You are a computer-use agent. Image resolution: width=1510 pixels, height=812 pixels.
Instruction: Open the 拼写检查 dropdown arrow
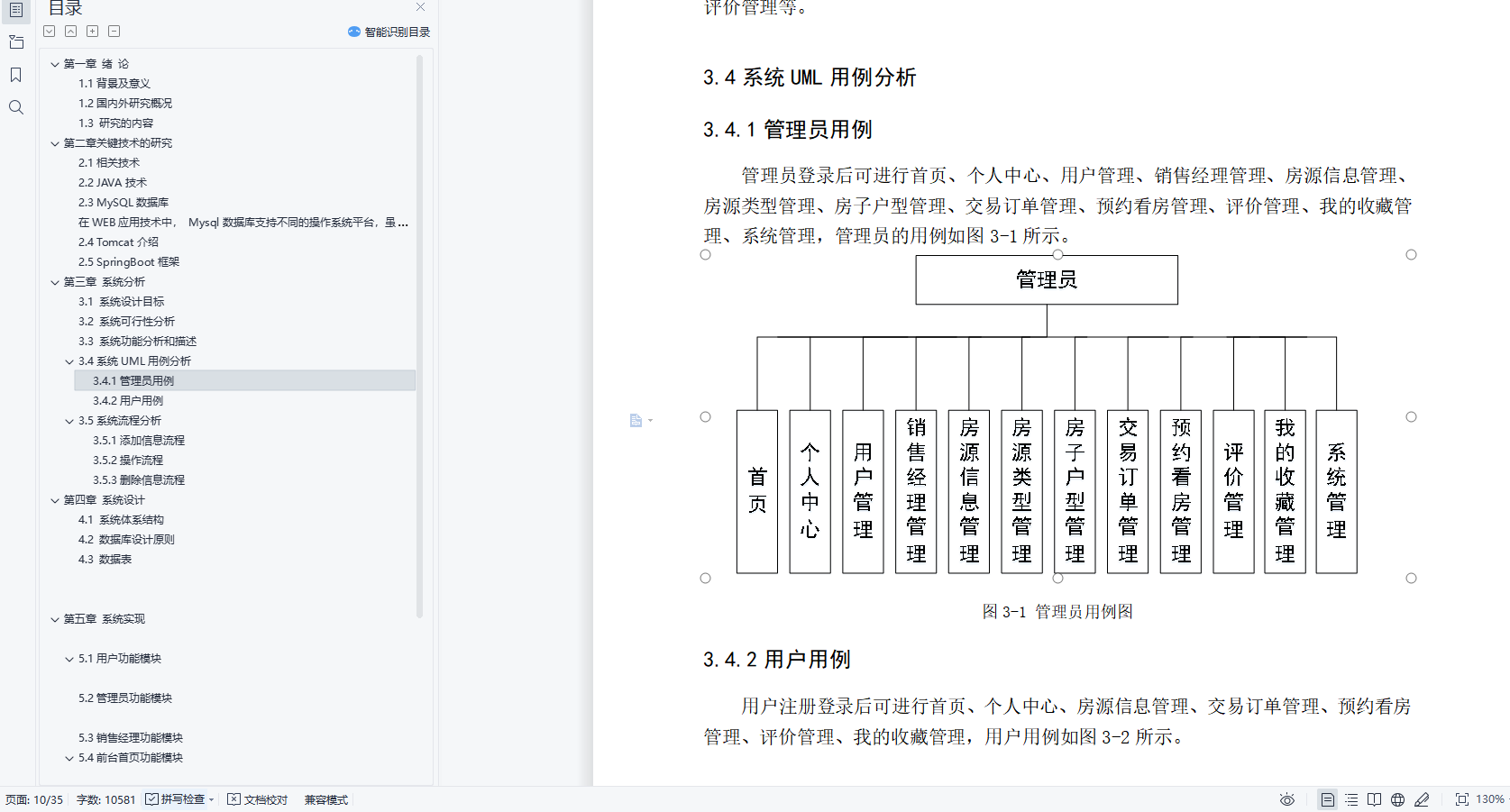[212, 799]
